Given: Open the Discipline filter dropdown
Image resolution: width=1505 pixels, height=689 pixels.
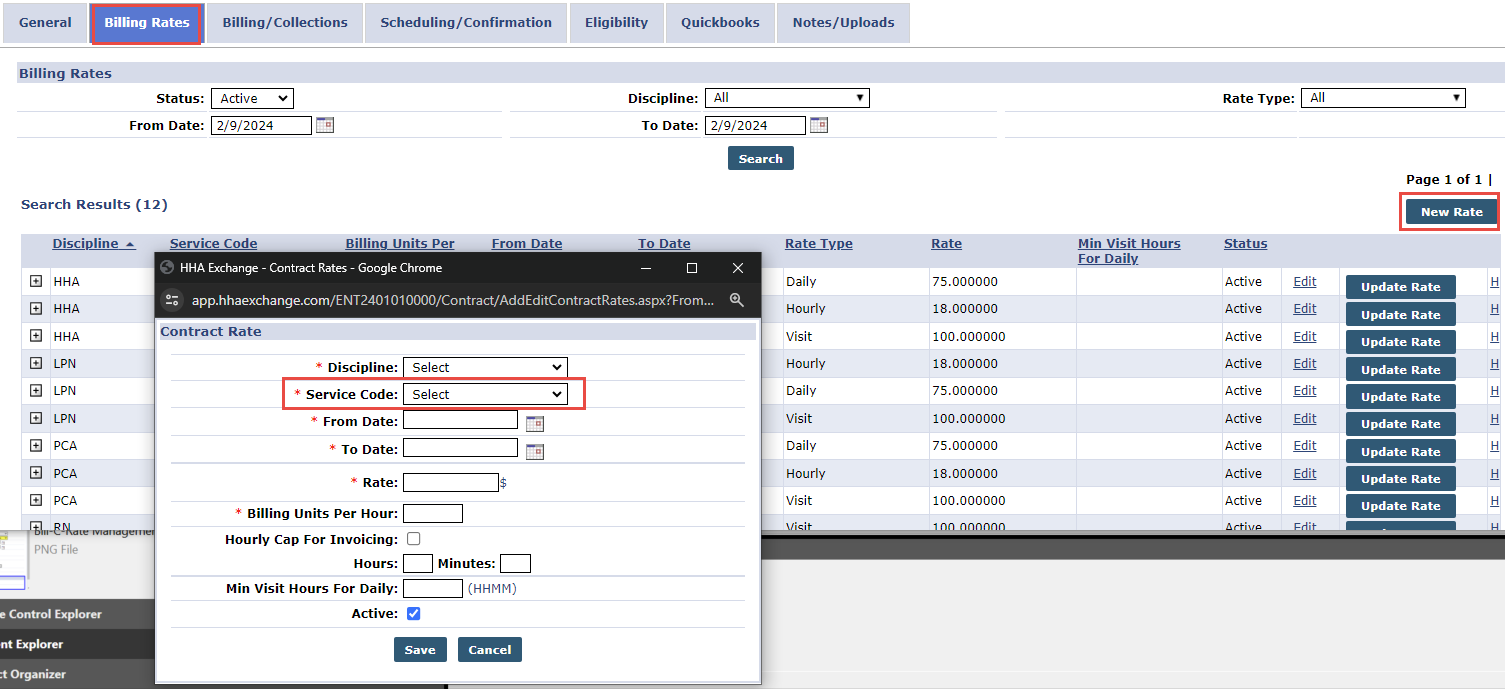Looking at the screenshot, I should point(787,98).
